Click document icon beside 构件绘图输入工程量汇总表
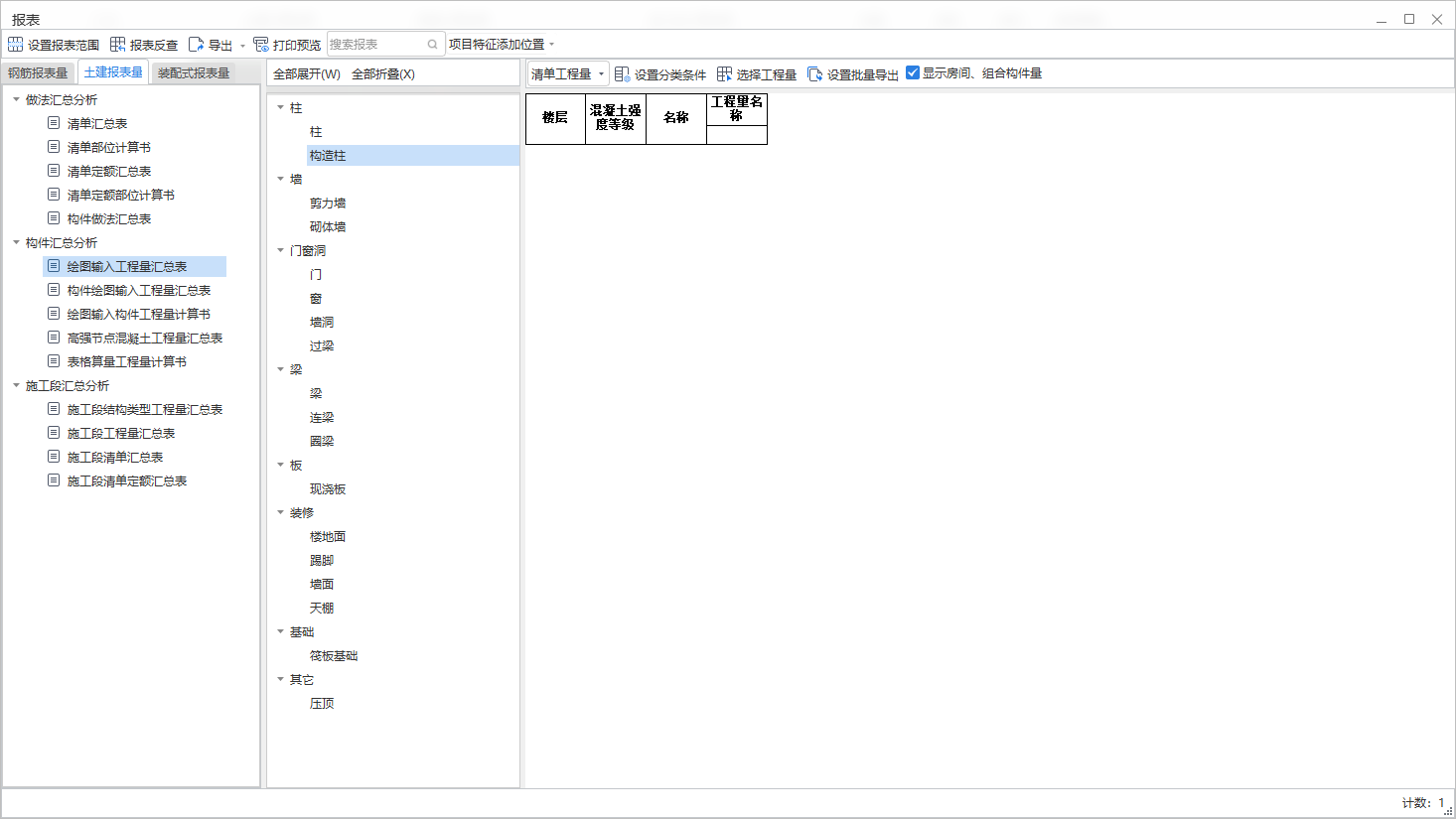The width and height of the screenshot is (1456, 819). click(x=54, y=290)
